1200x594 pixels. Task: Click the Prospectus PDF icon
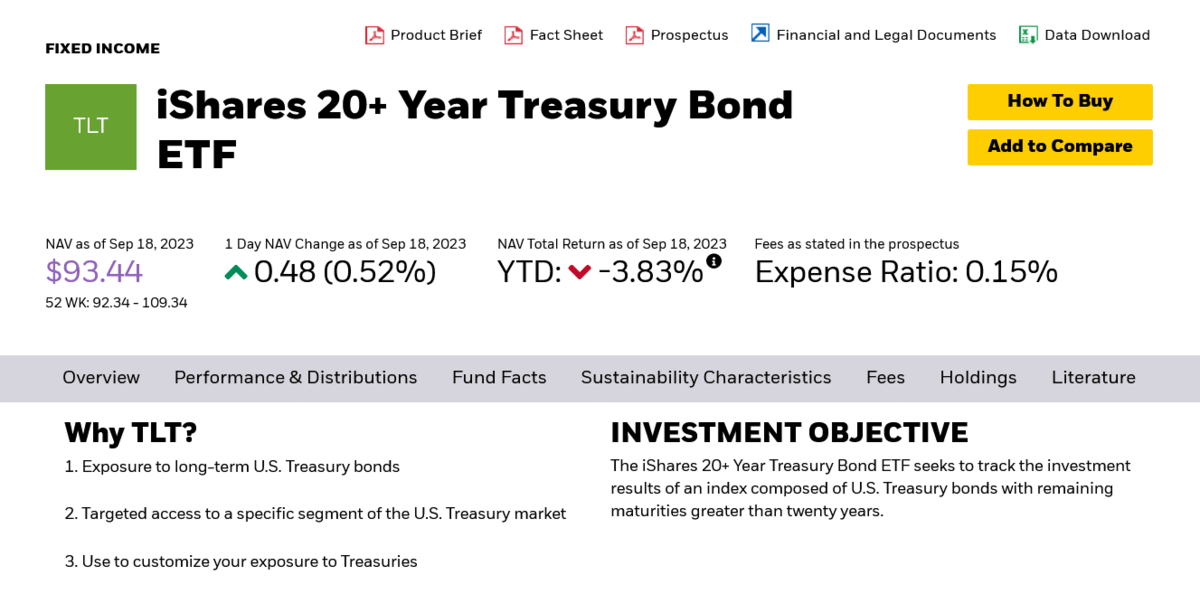634,35
